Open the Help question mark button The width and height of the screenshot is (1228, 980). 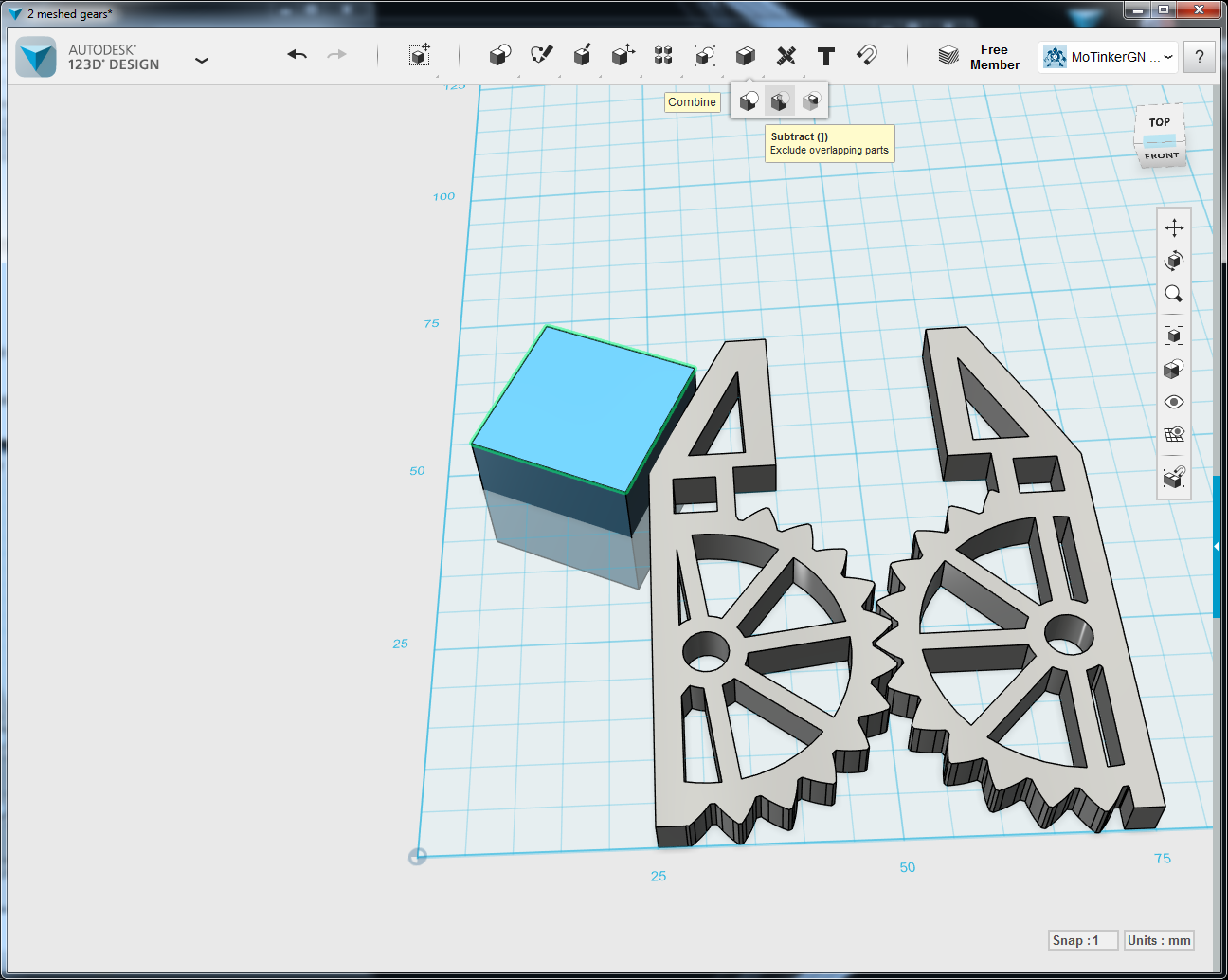[x=1200, y=57]
